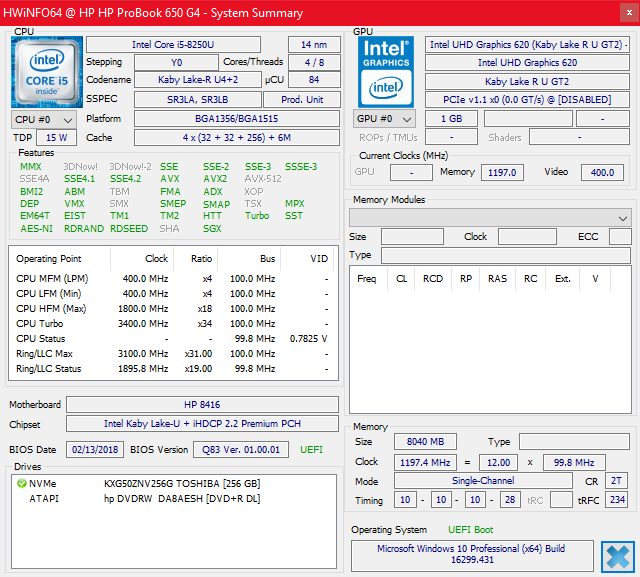Screen dimensions: 640x577
Task: Click the tRFC value 234
Action: pos(617,500)
